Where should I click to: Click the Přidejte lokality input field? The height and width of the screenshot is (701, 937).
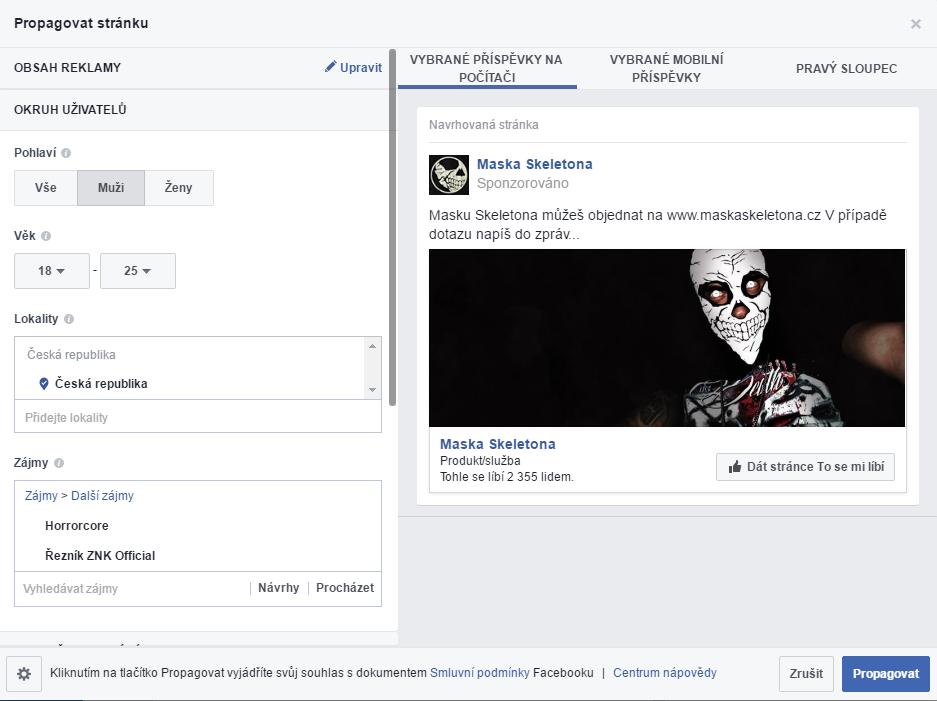(x=198, y=417)
